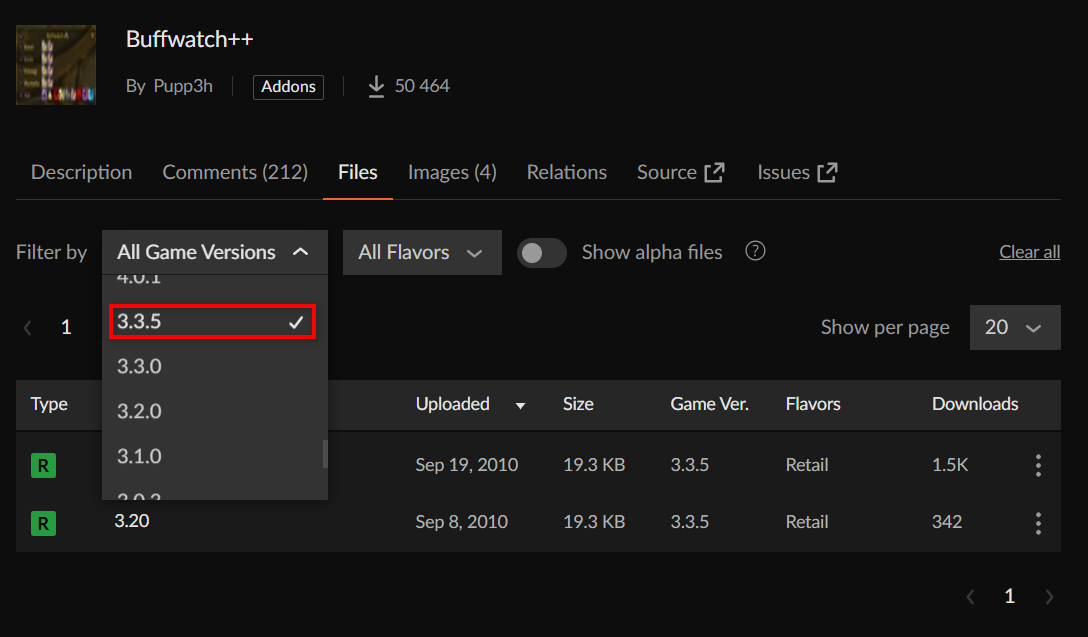Viewport: 1088px width, 637px height.
Task: Open the Show per page 20 dropdown
Action: (1014, 328)
